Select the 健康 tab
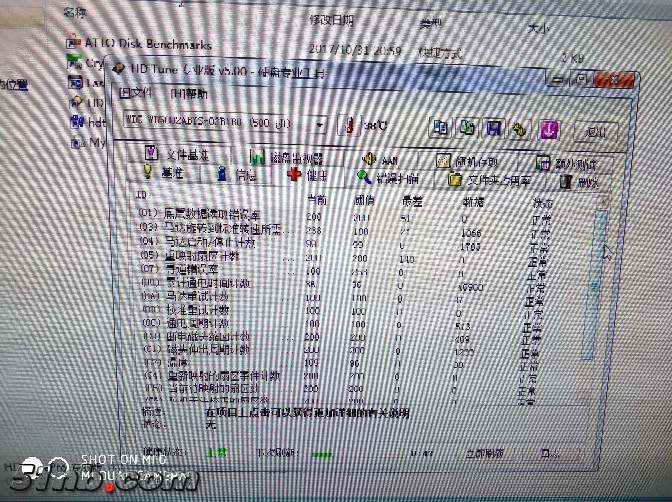The image size is (672, 502). (309, 175)
